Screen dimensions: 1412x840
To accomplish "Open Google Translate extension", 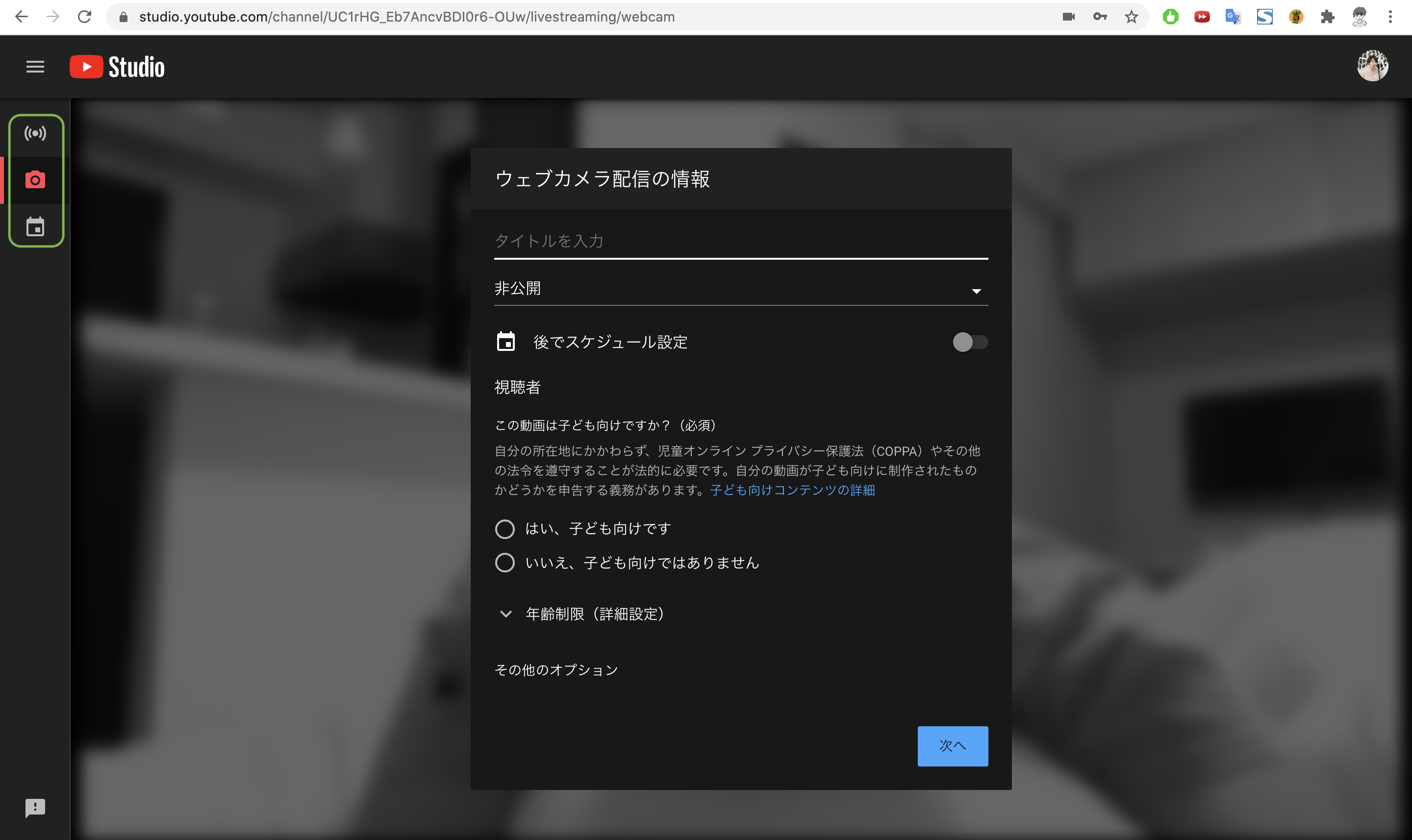I will click(x=1233, y=17).
